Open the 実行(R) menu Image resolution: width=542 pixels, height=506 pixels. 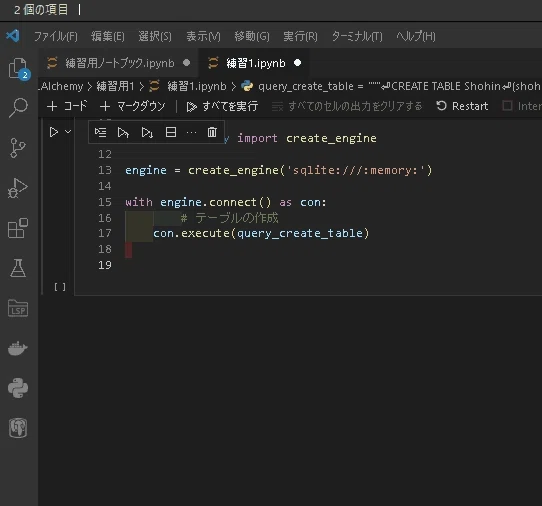pyautogui.click(x=300, y=36)
